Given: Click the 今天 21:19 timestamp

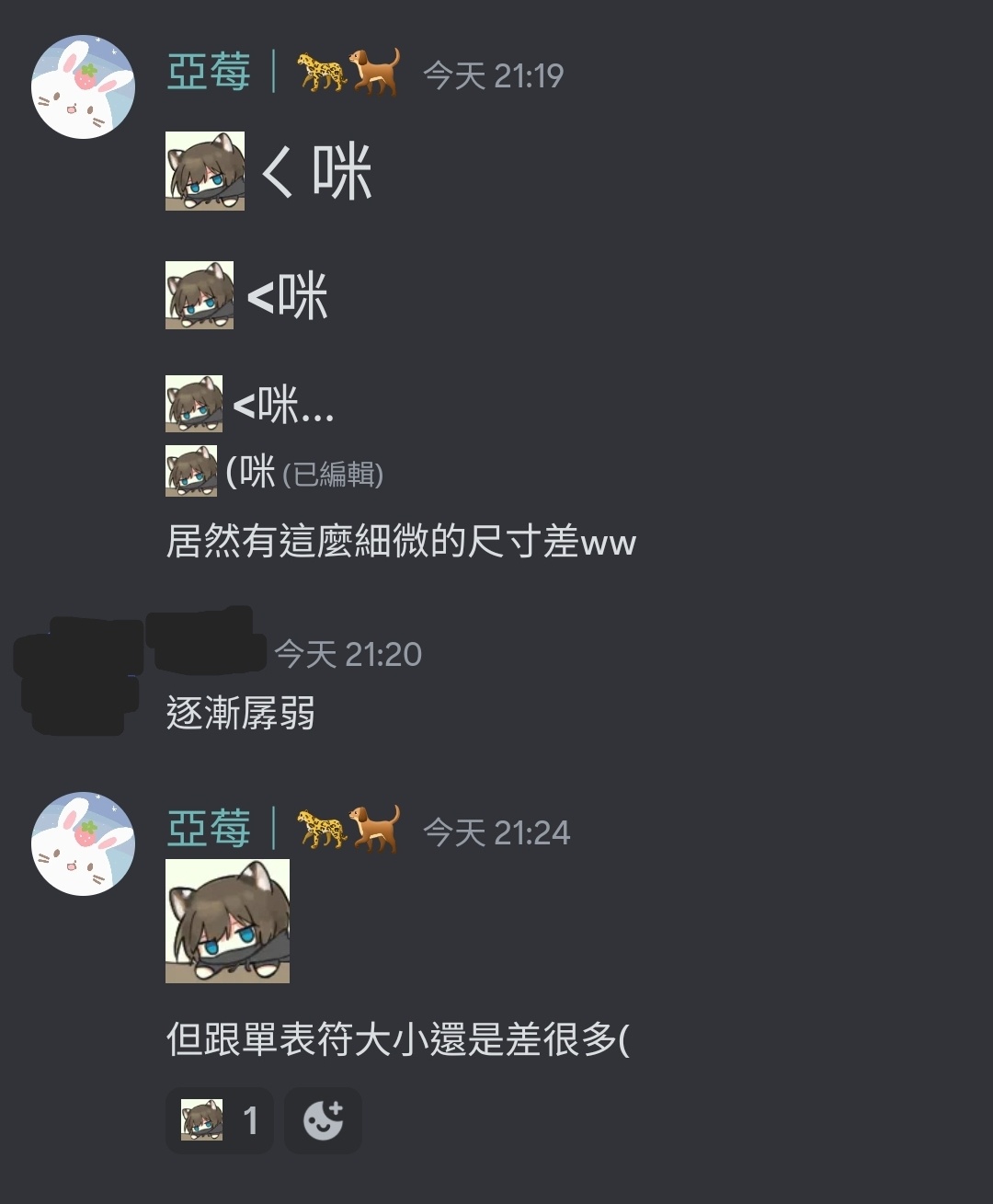Looking at the screenshot, I should pyautogui.click(x=494, y=75).
